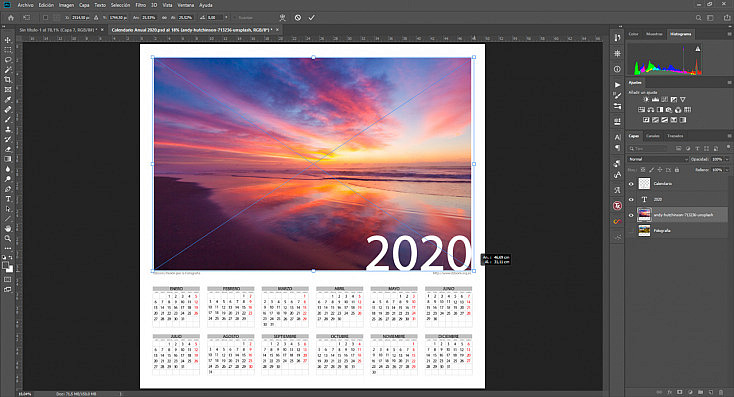This screenshot has width=734, height=397.
Task: Confirm the transformation with the checkmark
Action: coord(311,17)
